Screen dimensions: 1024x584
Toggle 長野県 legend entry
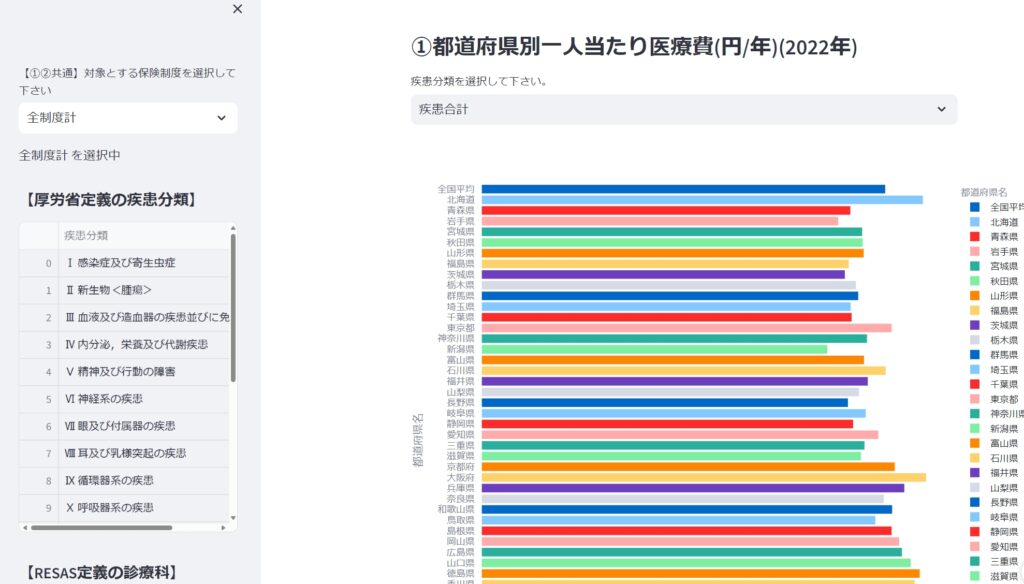(994, 503)
